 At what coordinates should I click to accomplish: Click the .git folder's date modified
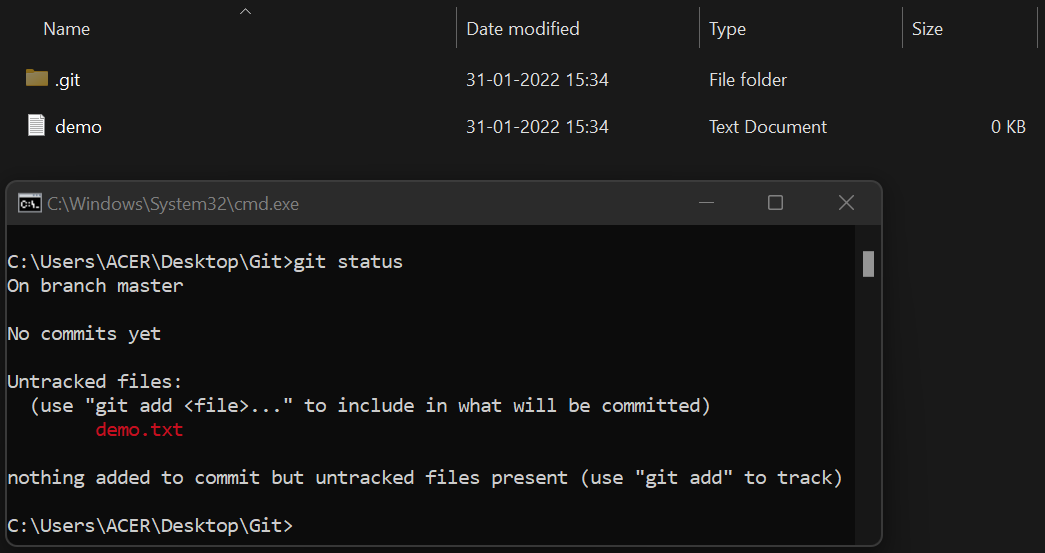pyautogui.click(x=537, y=80)
